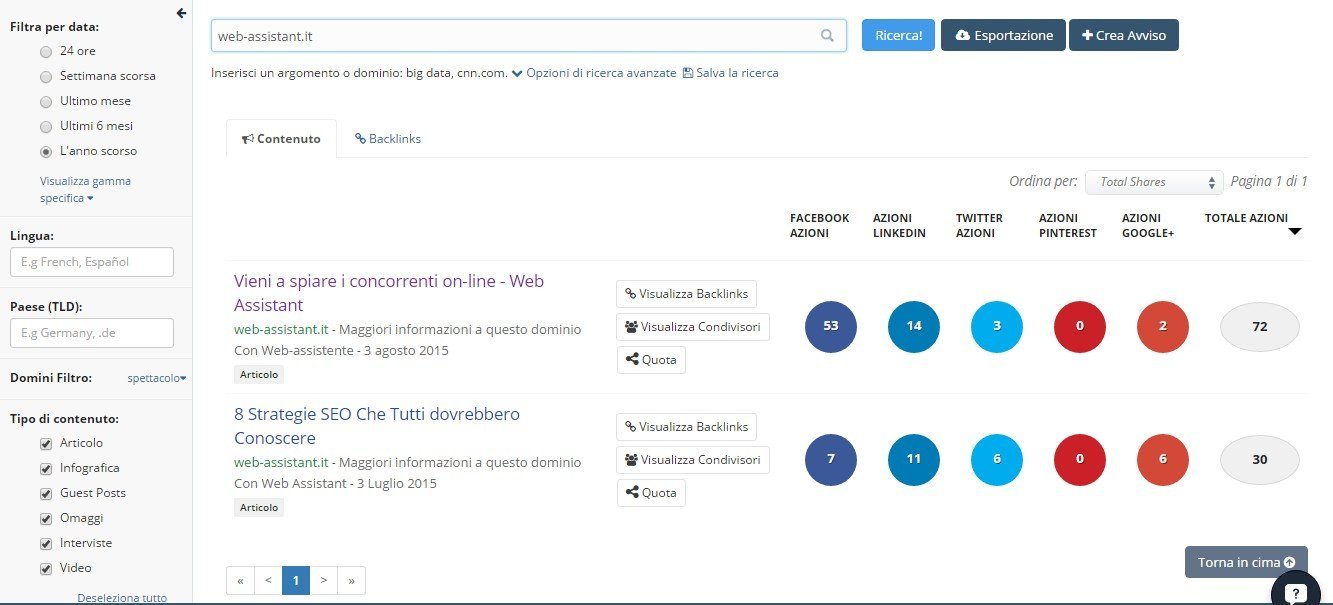This screenshot has width=1333, height=605.
Task: Uncheck the Video content type checkbox
Action: click(46, 568)
